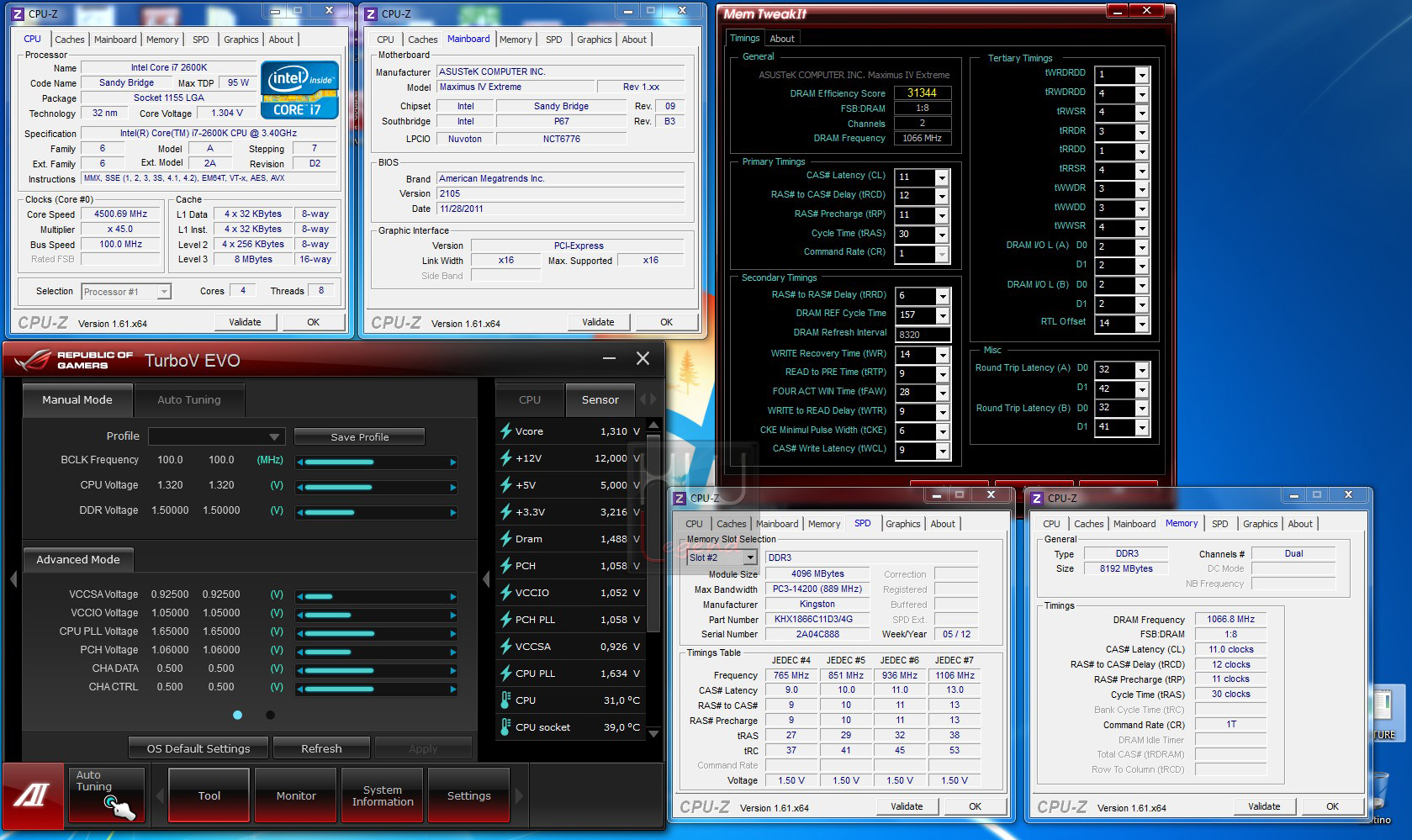Screen dimensions: 1412x840
Task: Open the SPD tab in CPU-Z Memory window
Action: 1219,524
